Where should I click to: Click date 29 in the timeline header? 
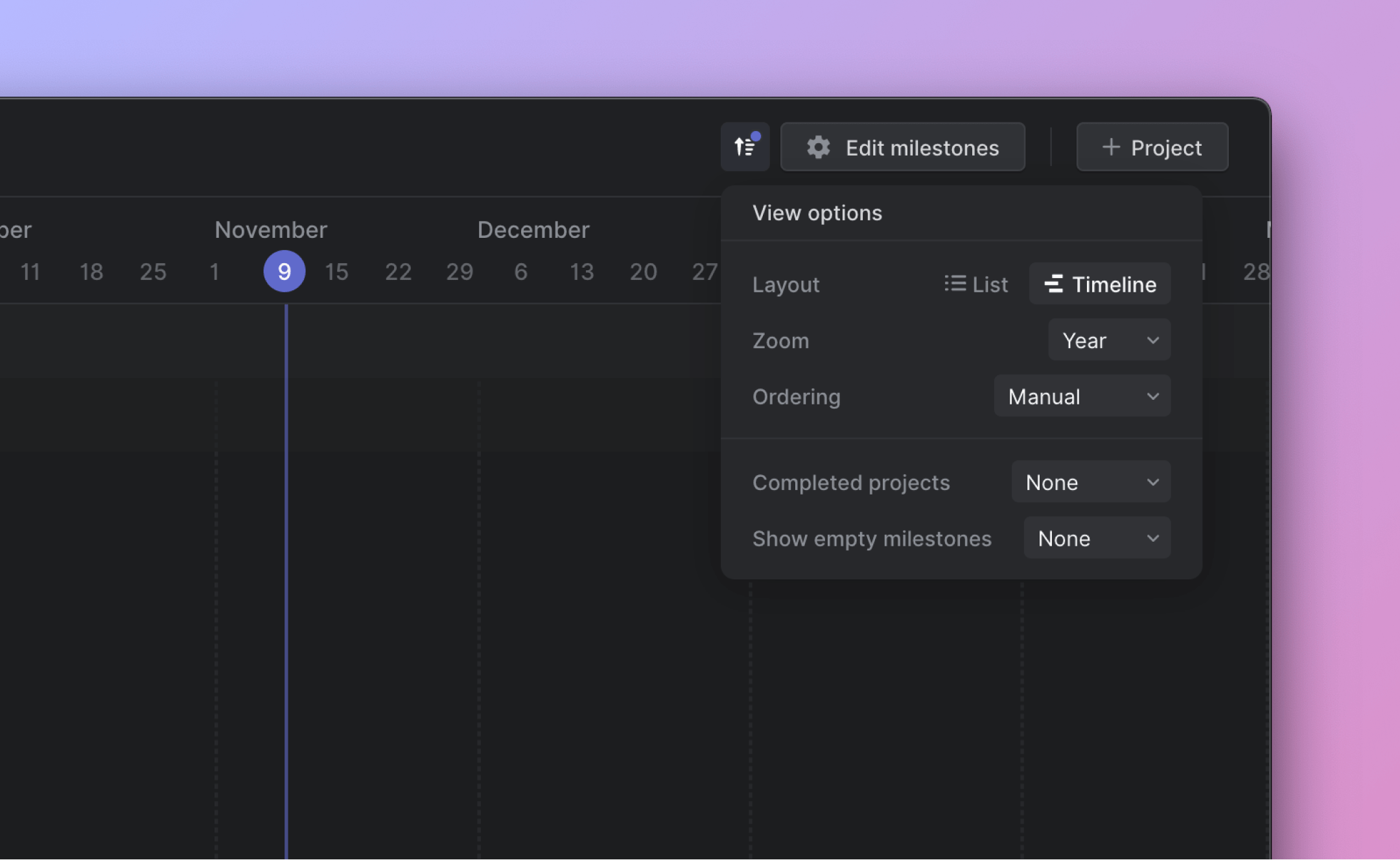460,272
